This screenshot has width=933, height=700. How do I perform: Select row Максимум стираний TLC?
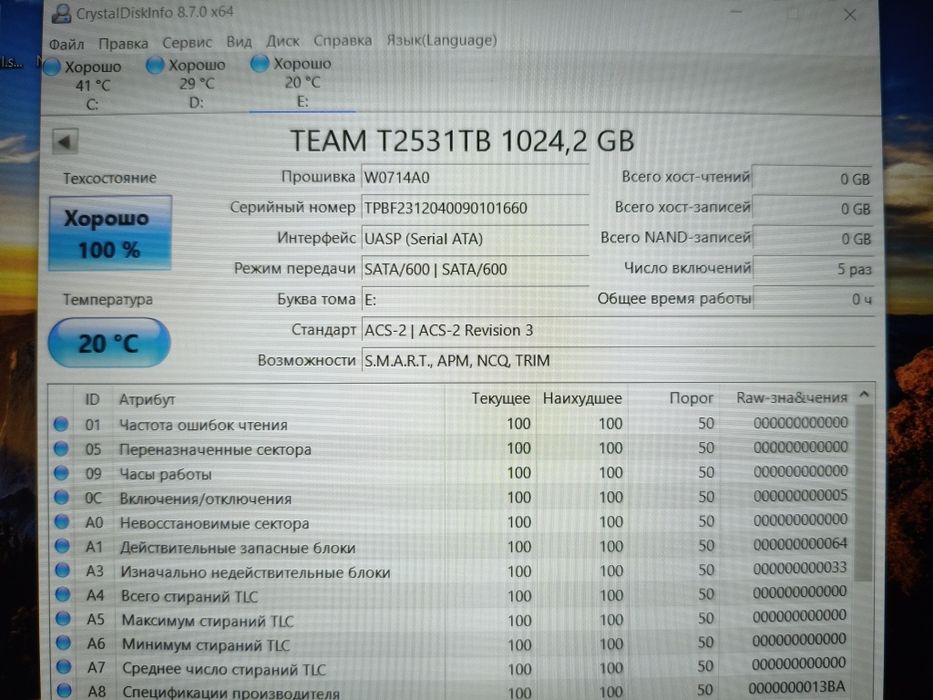tap(452, 619)
